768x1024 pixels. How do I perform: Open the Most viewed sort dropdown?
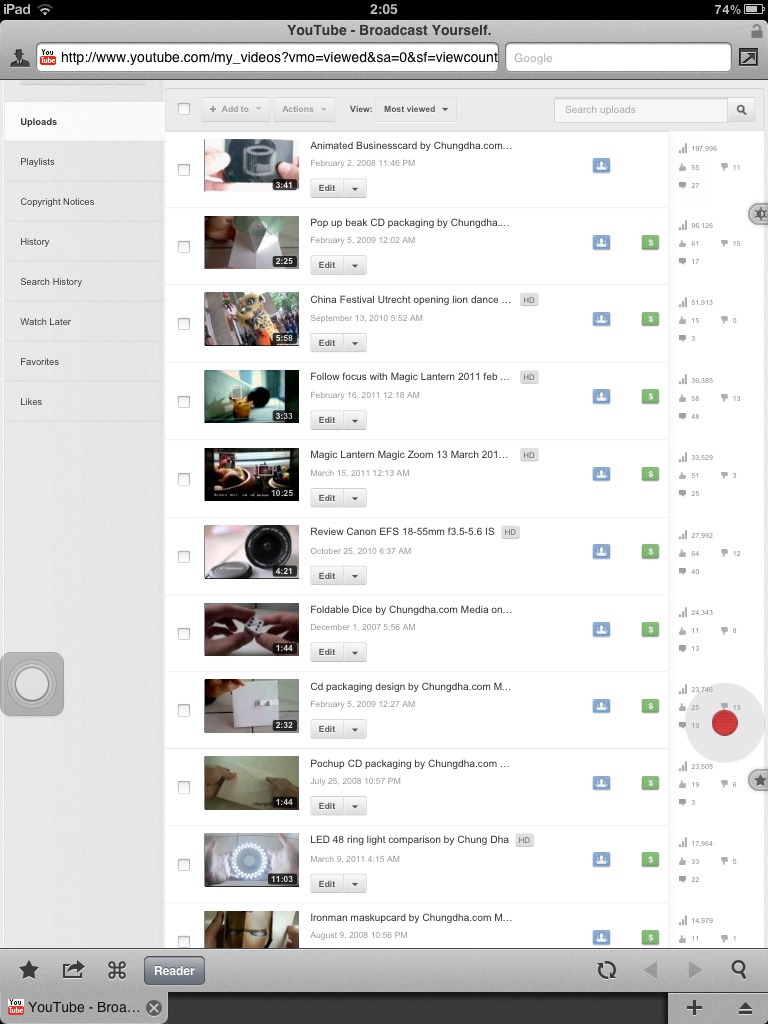point(419,109)
